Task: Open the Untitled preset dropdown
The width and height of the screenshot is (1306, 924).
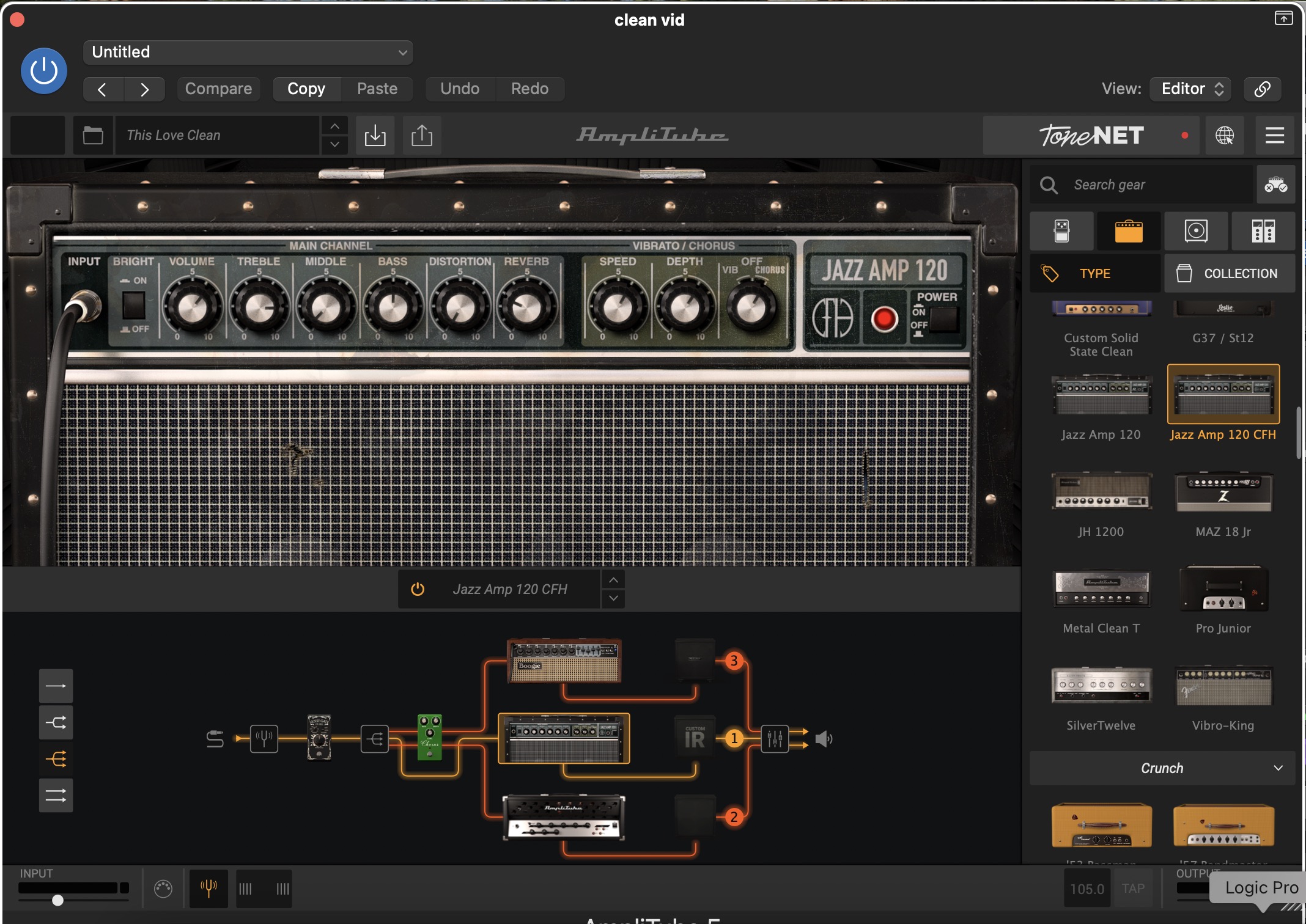Action: click(248, 53)
